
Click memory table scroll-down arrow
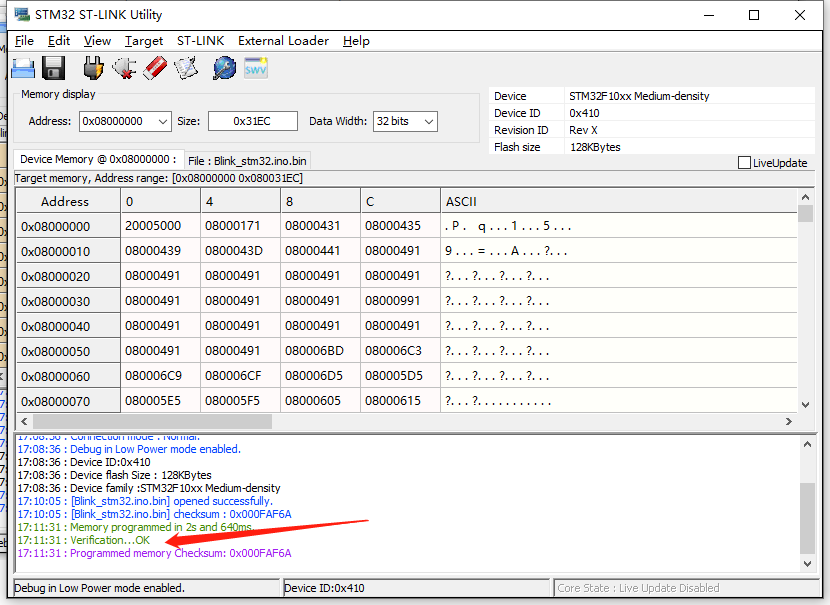[806, 405]
